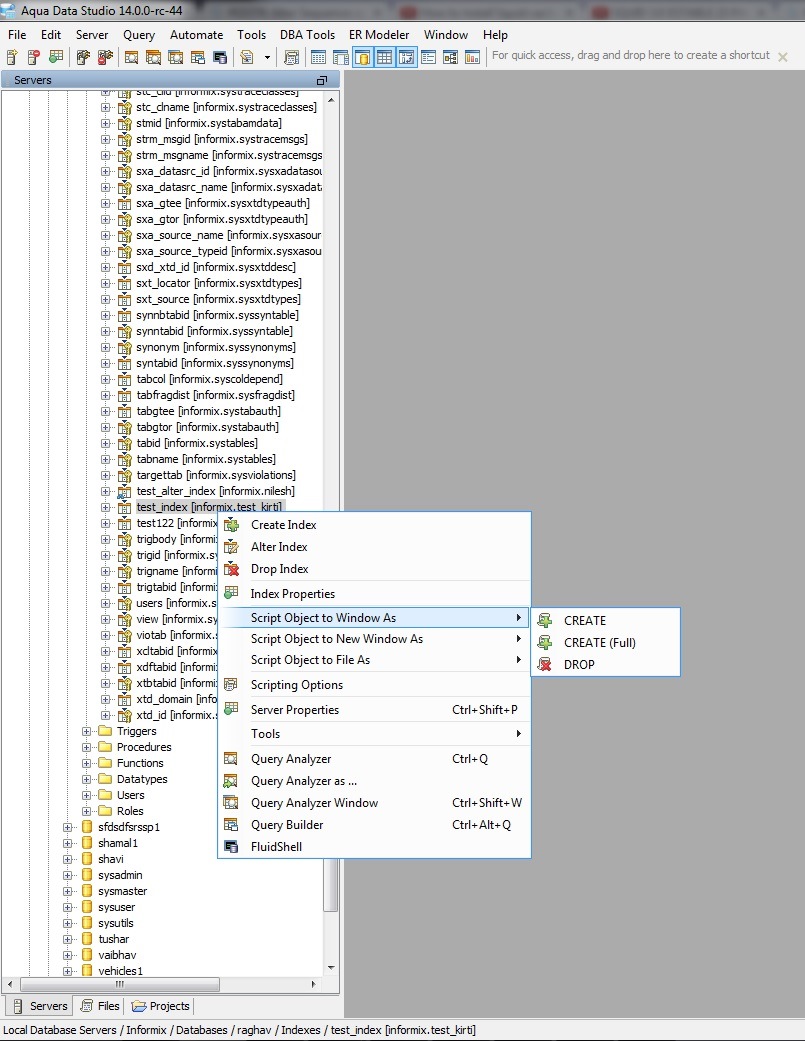Click the CREATE script icon in the submenu
805x1041 pixels.
[545, 621]
